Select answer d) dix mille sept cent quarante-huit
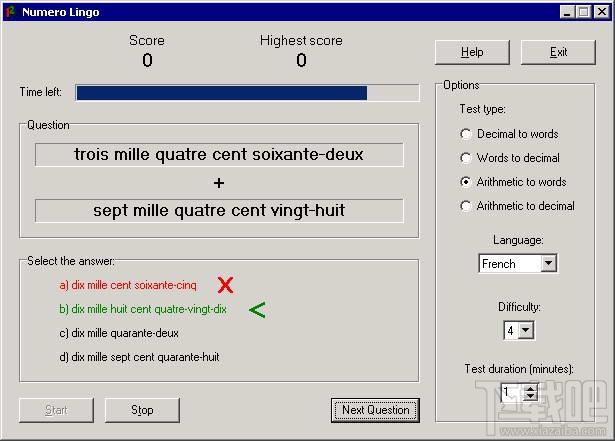Image resolution: width=615 pixels, height=441 pixels. (139, 357)
